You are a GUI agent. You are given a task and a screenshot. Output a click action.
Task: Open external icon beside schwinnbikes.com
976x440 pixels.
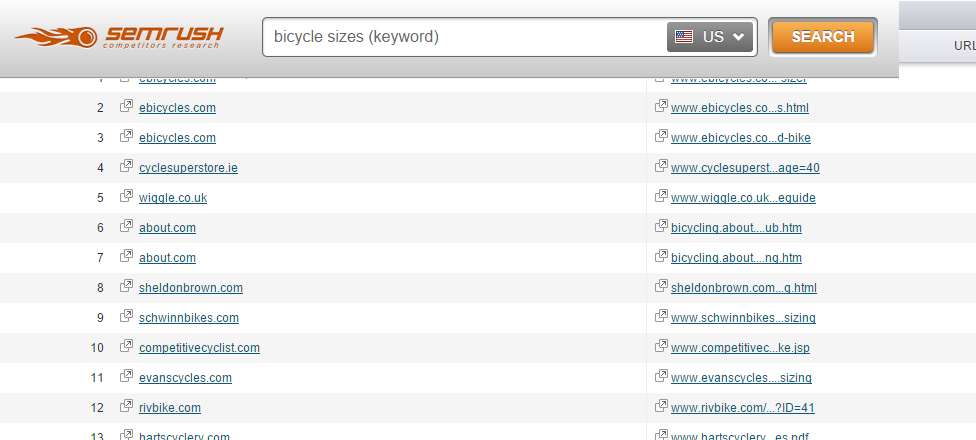[x=126, y=316]
